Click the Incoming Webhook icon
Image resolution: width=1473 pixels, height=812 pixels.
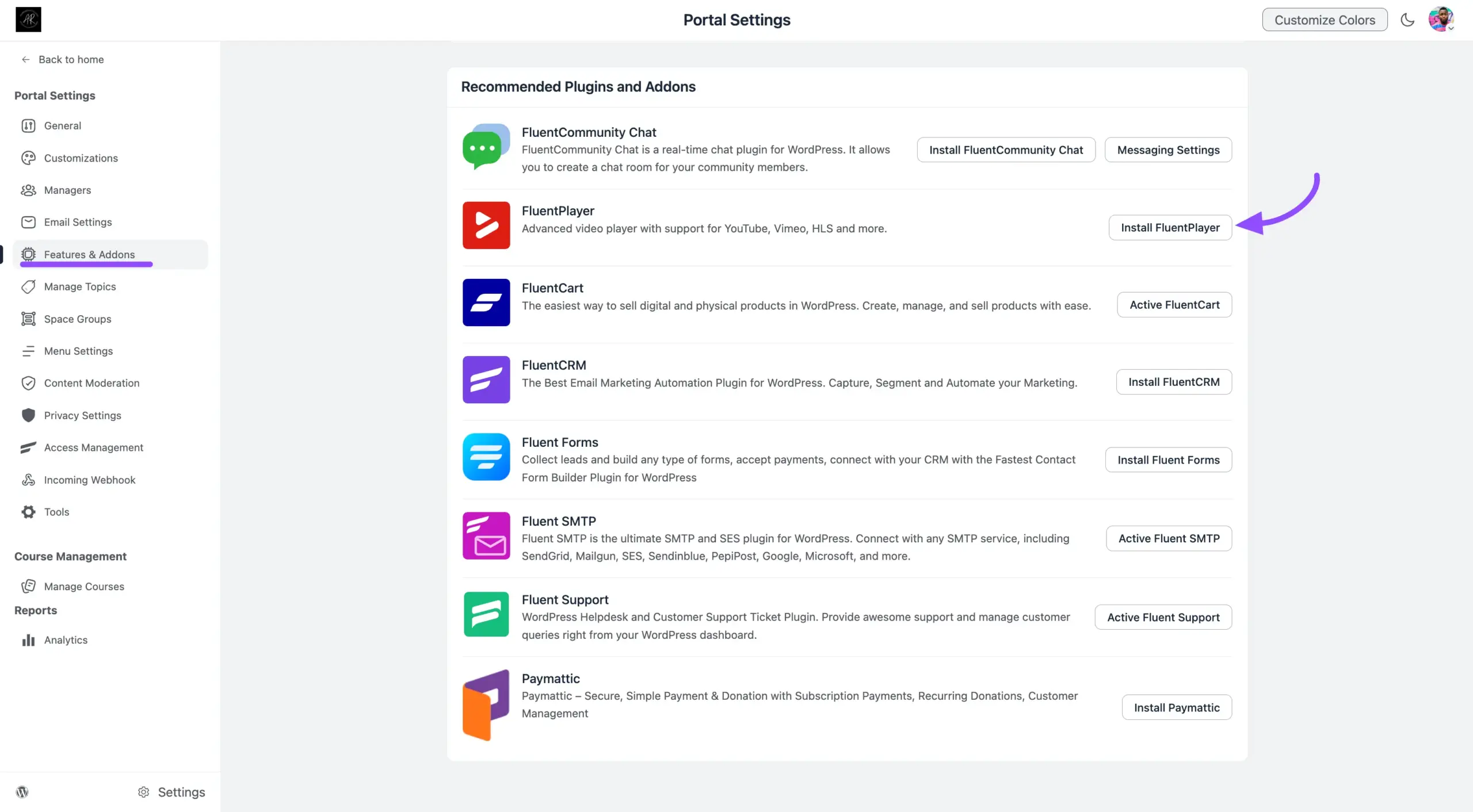pos(28,480)
